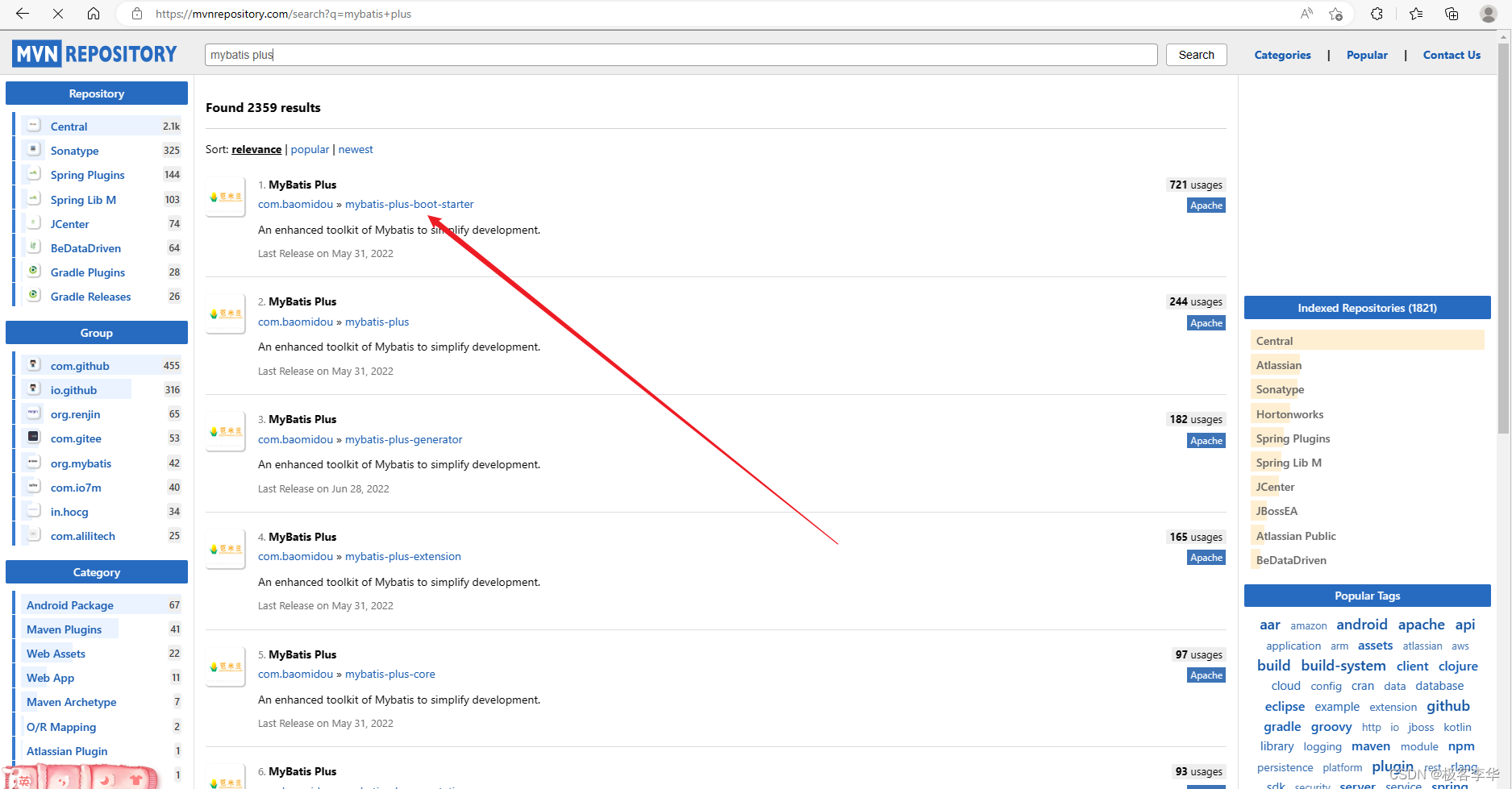Click the groovy popular tag
Screen dimensions: 1512x789
click(x=1331, y=727)
